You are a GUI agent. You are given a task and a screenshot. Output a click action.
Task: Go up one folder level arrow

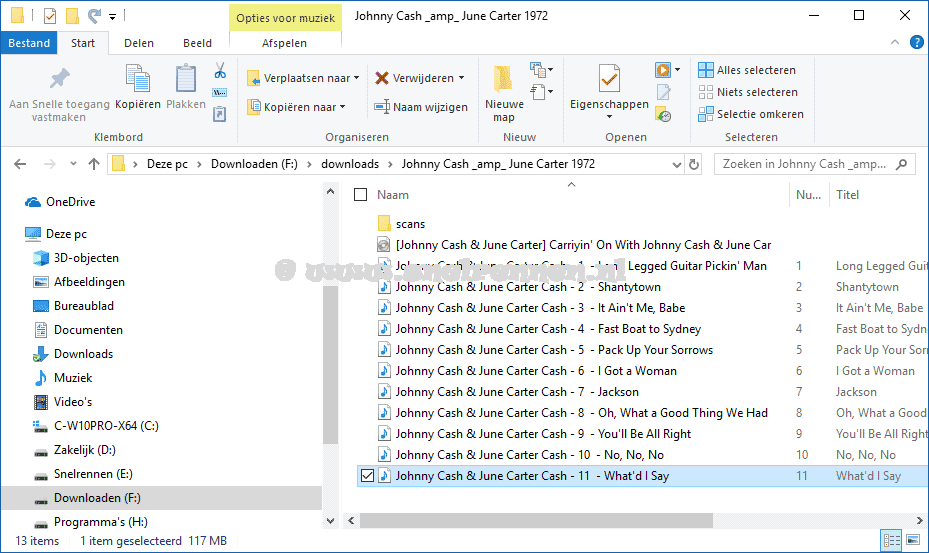tap(94, 164)
